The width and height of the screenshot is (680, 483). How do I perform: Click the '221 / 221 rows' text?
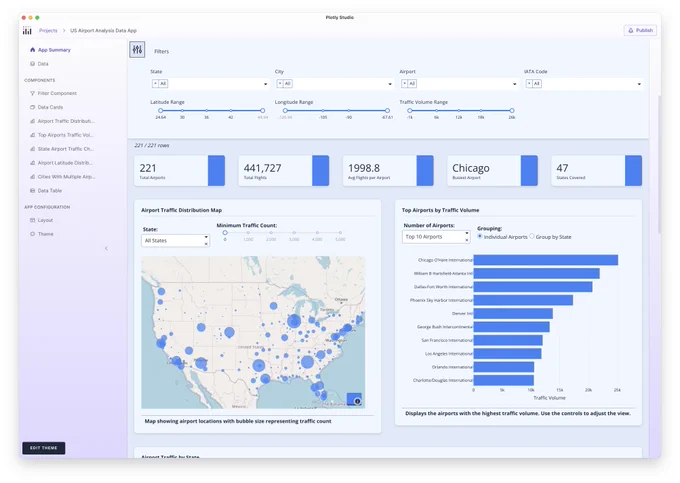[152, 145]
